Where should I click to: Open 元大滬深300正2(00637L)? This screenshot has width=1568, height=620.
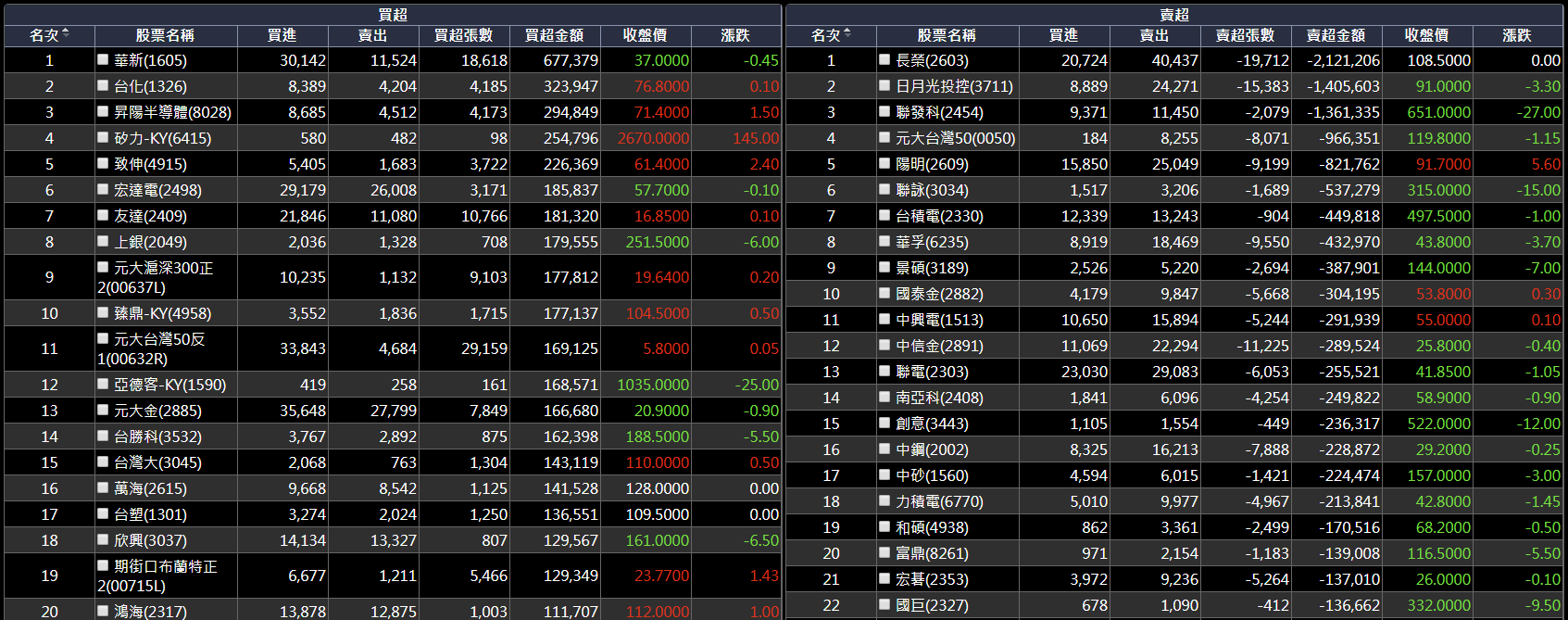coord(156,277)
